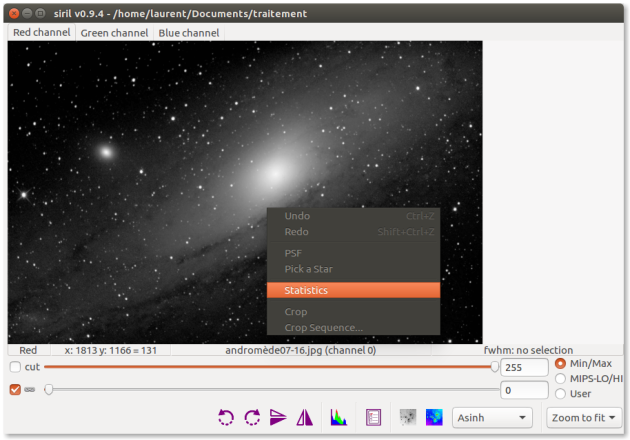630x440 pixels.
Task: Click the horizontal mirror icon
Action: click(305, 417)
